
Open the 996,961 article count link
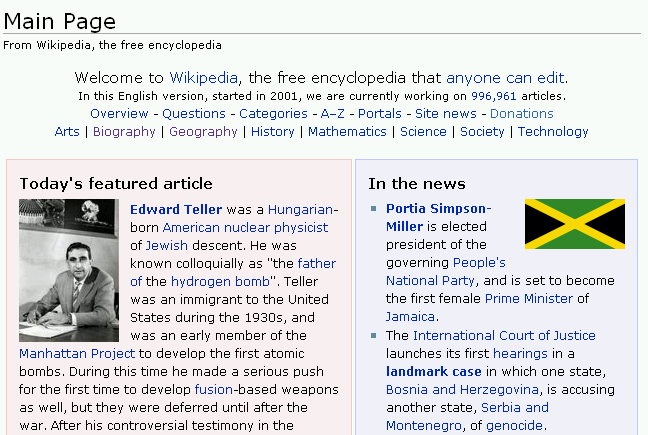[x=493, y=96]
